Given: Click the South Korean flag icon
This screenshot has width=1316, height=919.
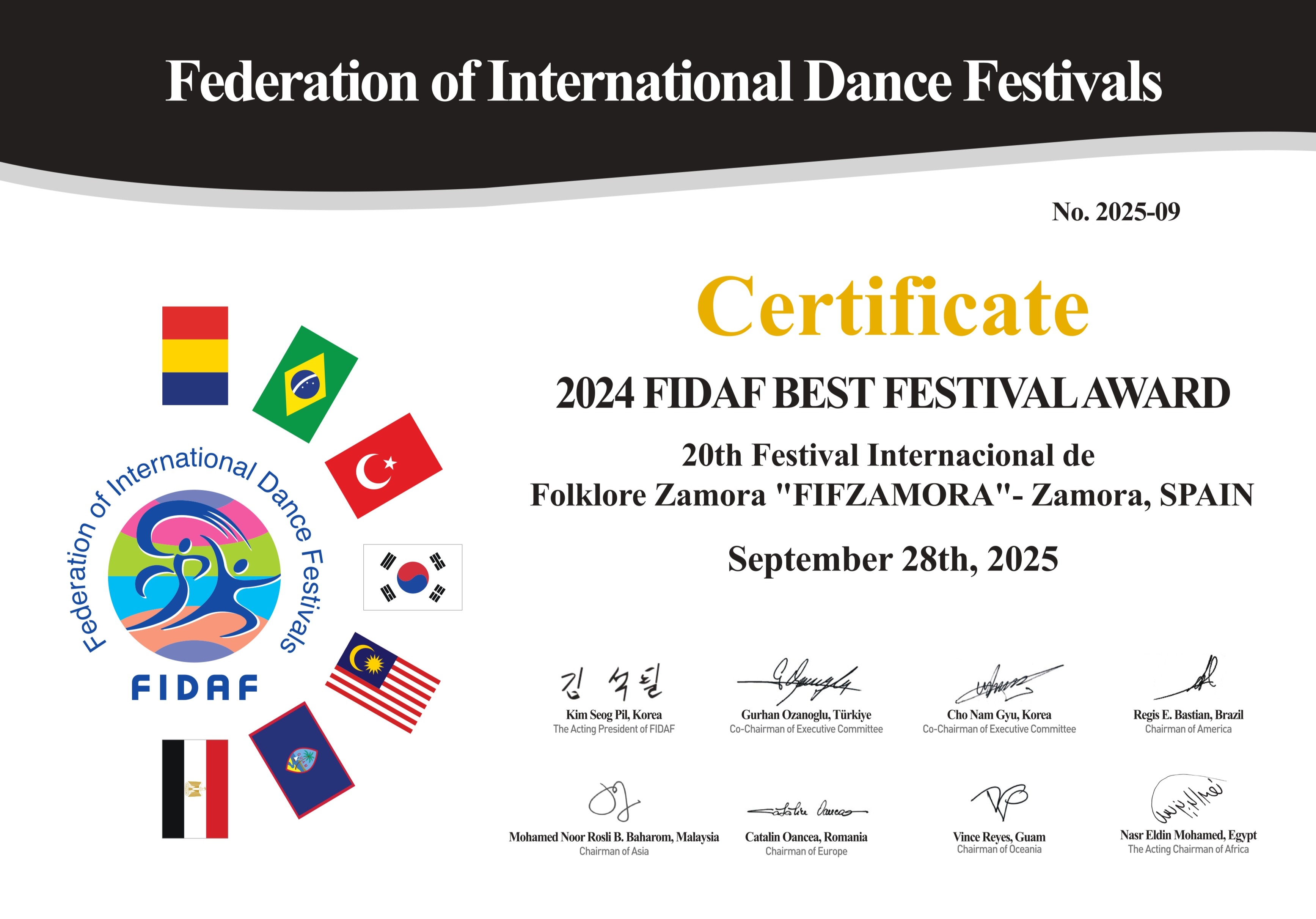Looking at the screenshot, I should [x=413, y=577].
